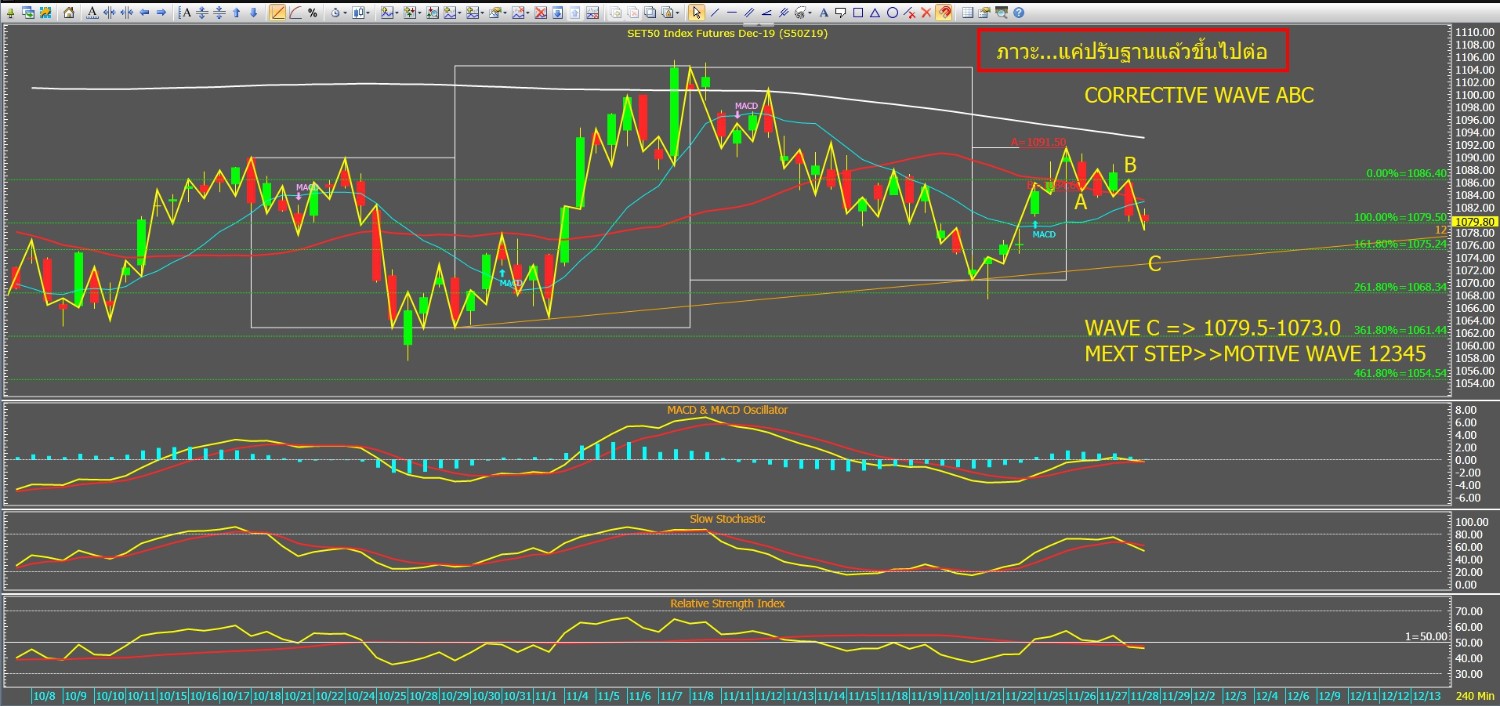Image resolution: width=1500 pixels, height=706 pixels.
Task: Select the circle drawing tool
Action: 892,13
